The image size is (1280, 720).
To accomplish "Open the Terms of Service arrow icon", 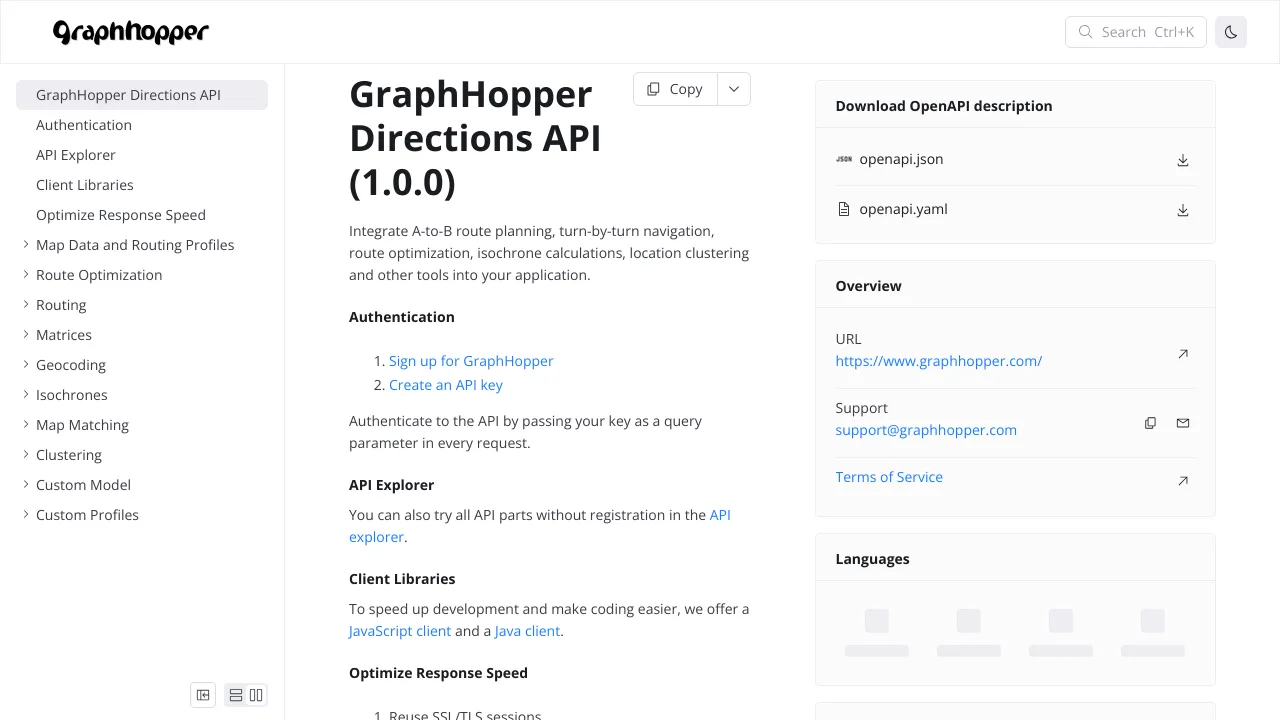I will 1183,481.
